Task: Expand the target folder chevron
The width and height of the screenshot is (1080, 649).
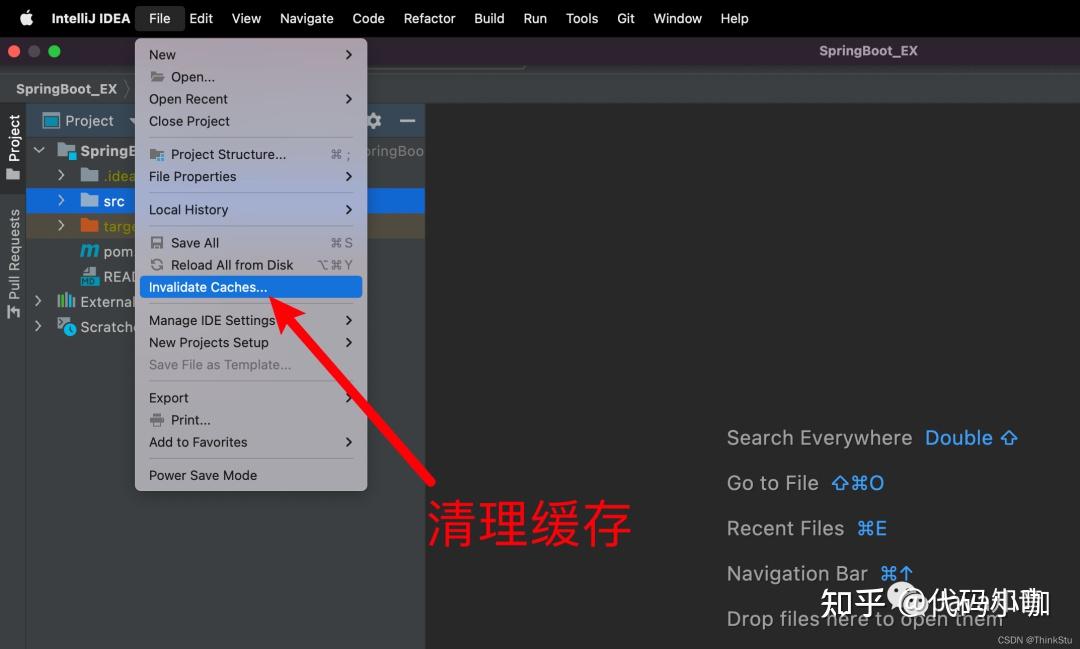Action: (61, 225)
